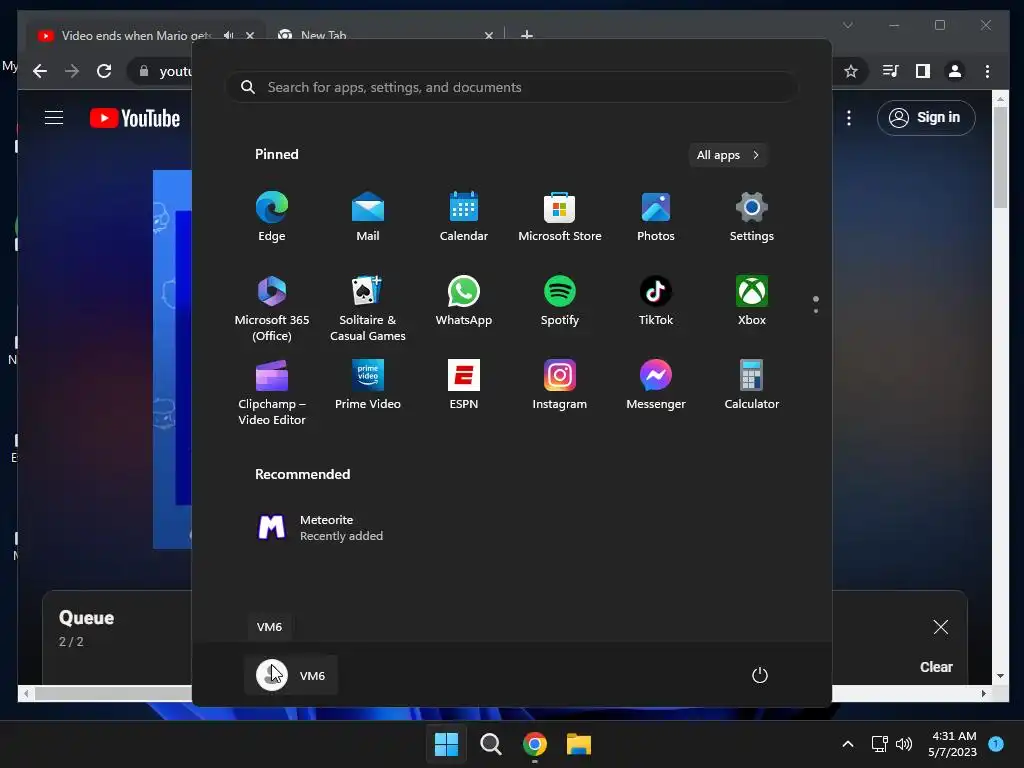Switch to the YouTube video tab in Chrome

(134, 35)
